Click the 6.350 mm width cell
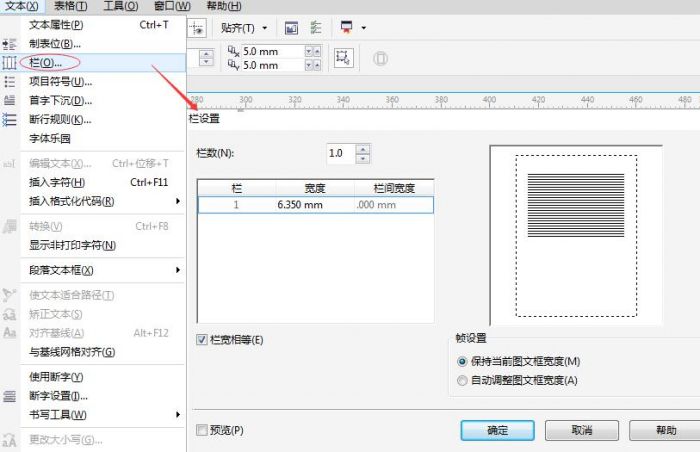The width and height of the screenshot is (700, 452). (315, 205)
